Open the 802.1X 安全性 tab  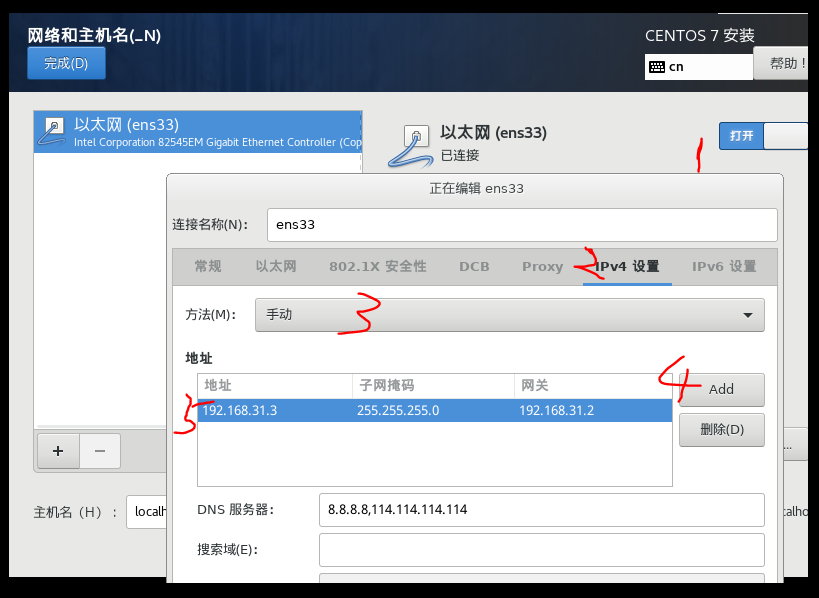click(377, 266)
